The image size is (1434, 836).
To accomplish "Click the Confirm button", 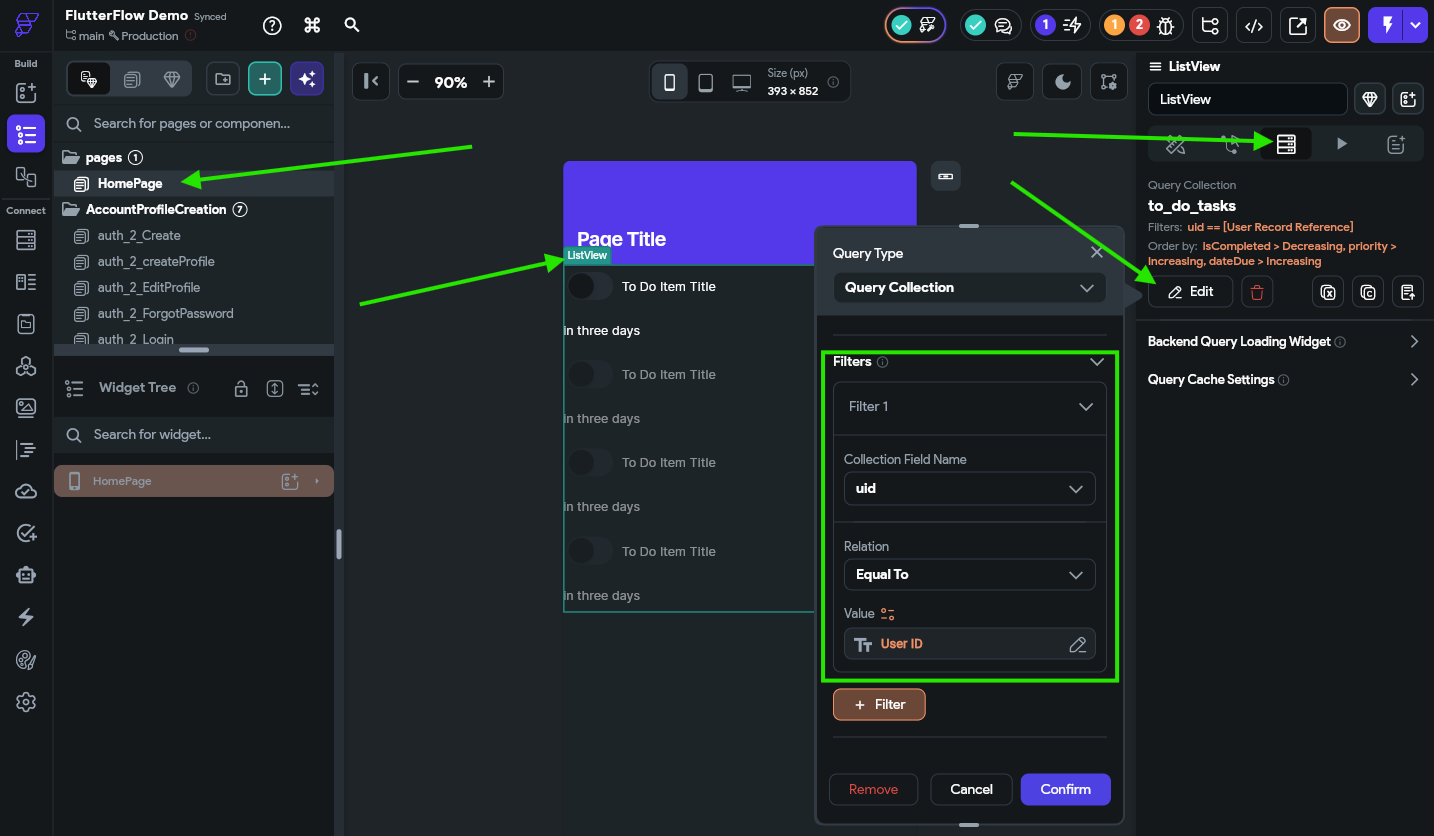I will pyautogui.click(x=1065, y=789).
